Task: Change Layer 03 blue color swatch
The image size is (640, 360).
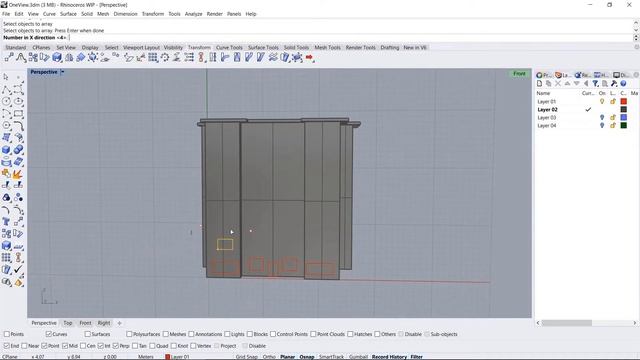Action: pyautogui.click(x=624, y=118)
